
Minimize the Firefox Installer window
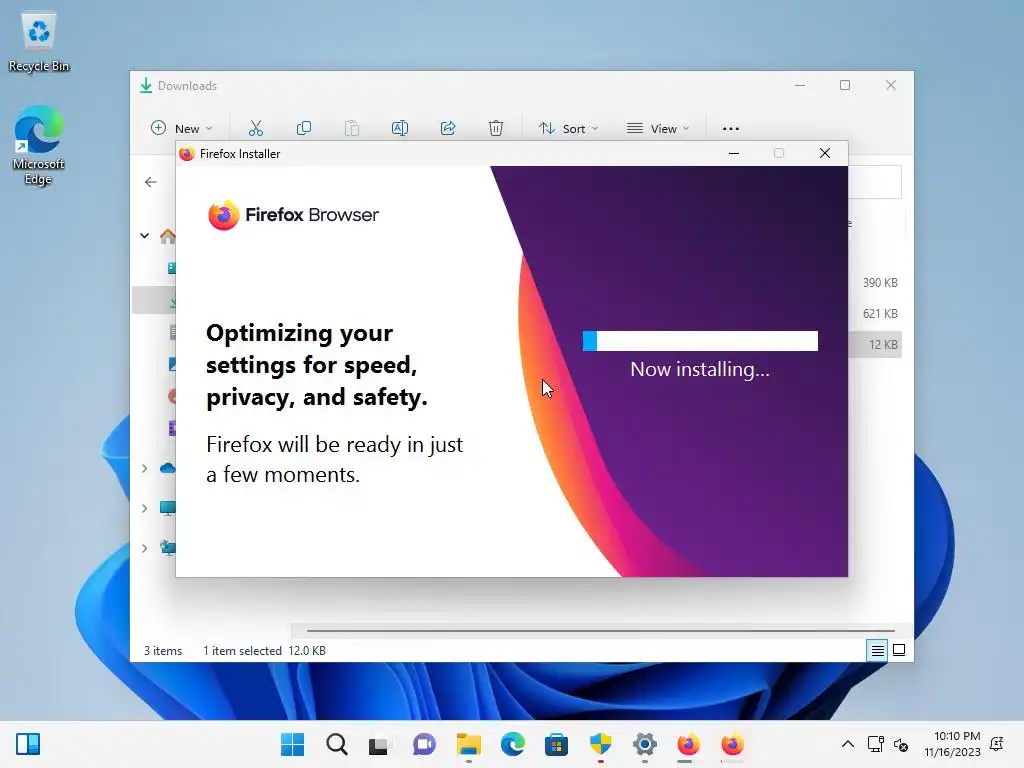[x=734, y=153]
